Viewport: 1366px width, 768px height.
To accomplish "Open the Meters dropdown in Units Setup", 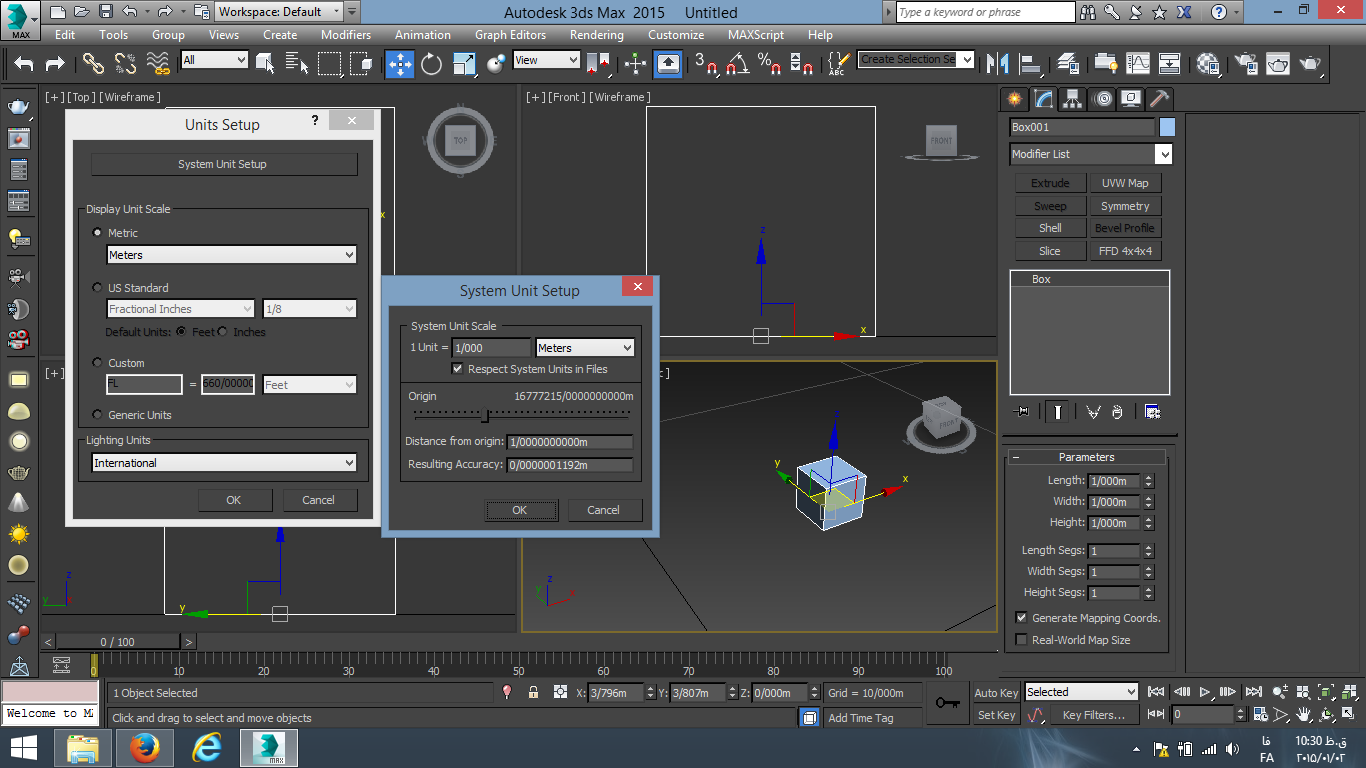I will (232, 255).
